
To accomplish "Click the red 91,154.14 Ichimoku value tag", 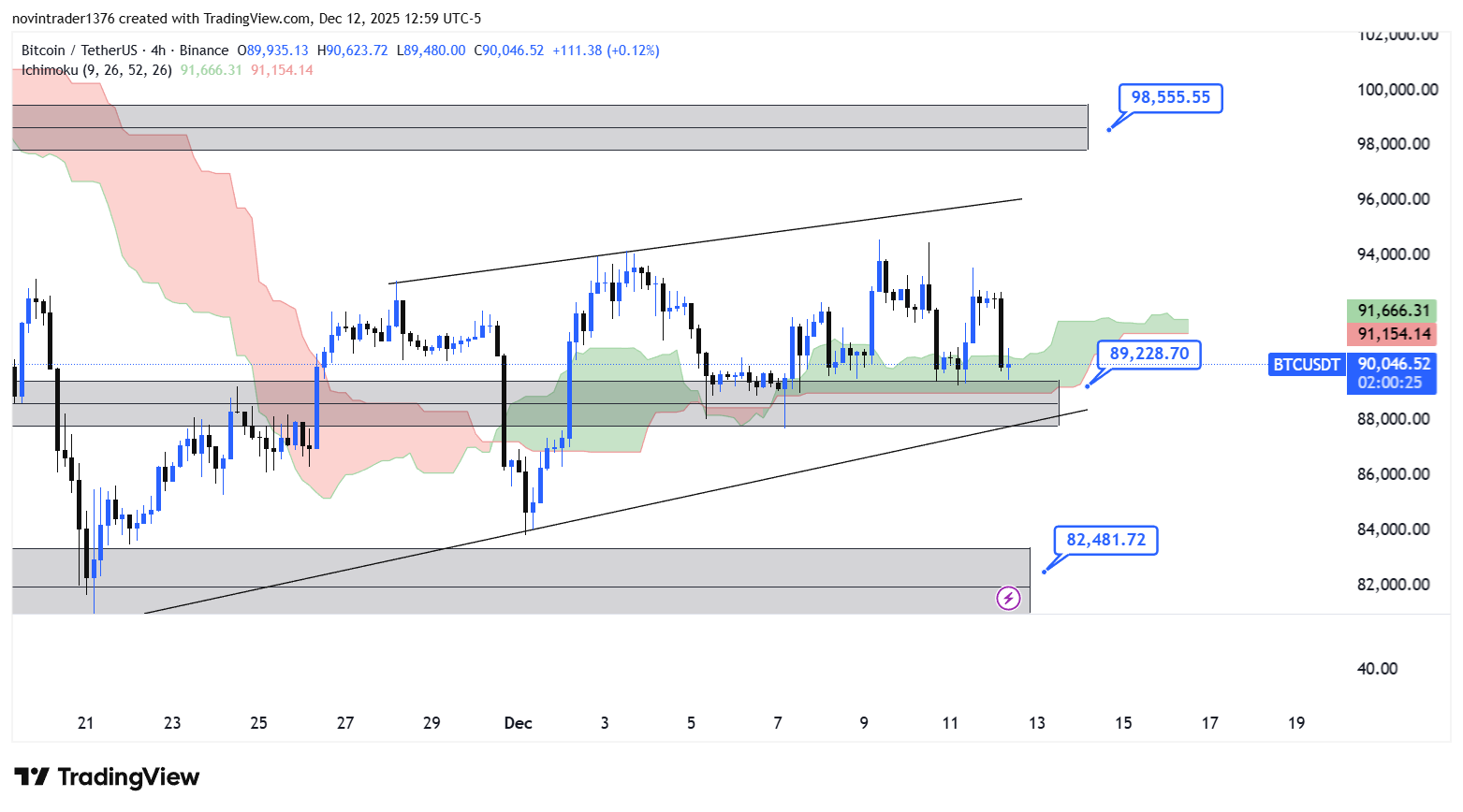I will click(1393, 334).
